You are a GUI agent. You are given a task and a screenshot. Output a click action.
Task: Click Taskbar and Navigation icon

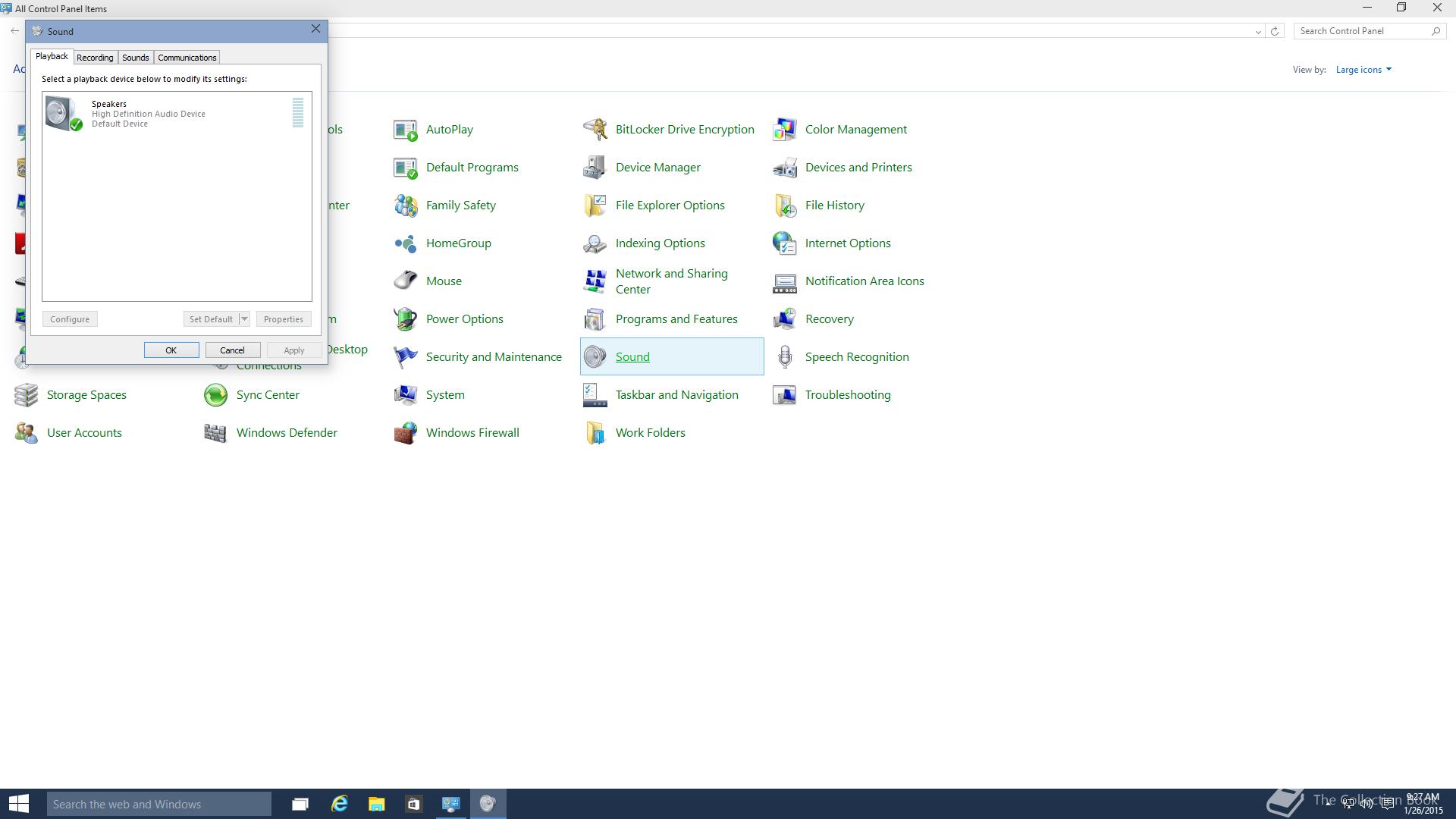coord(595,395)
